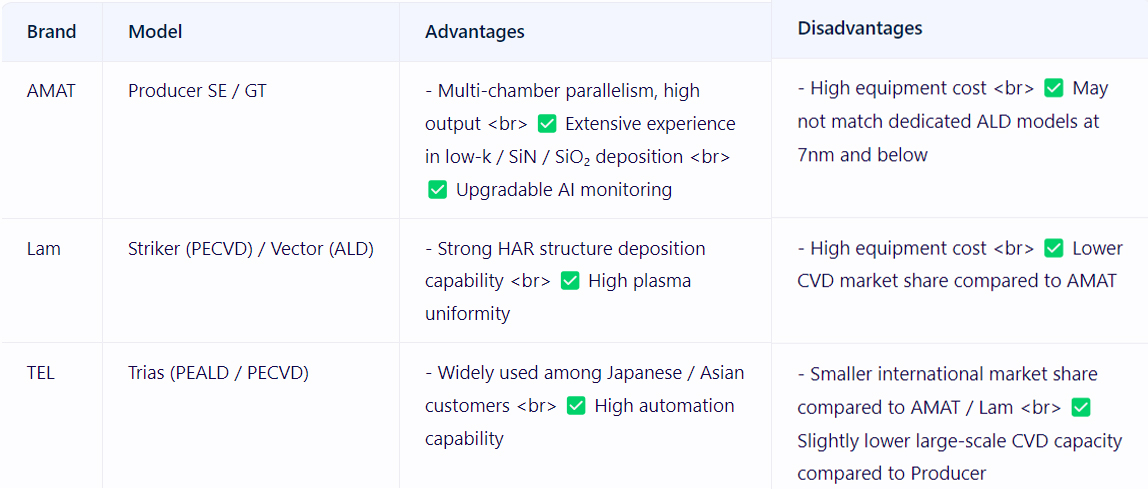Click checkmark before Lower CVD market share
The image size is (1148, 489).
pyautogui.click(x=1054, y=248)
